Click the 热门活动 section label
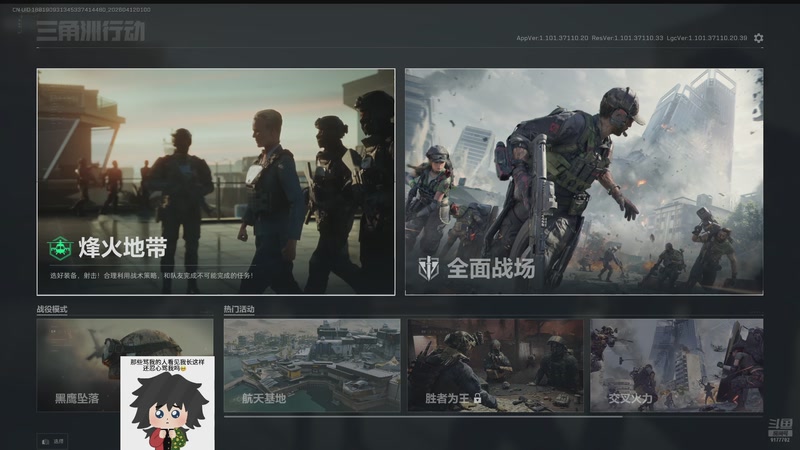Screen dimensions: 800x450 tap(239, 309)
